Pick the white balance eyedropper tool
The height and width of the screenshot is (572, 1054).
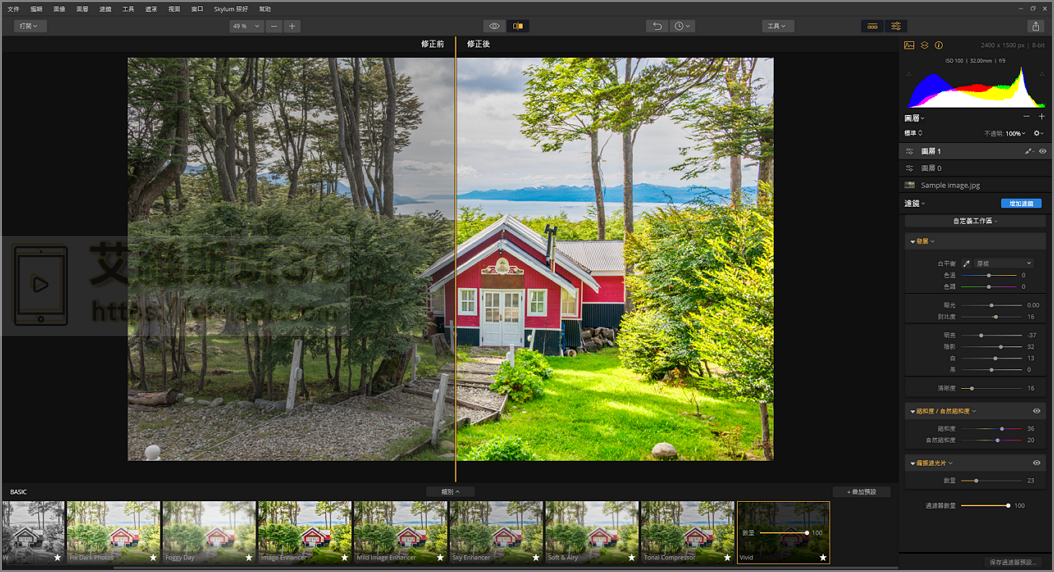coord(966,263)
